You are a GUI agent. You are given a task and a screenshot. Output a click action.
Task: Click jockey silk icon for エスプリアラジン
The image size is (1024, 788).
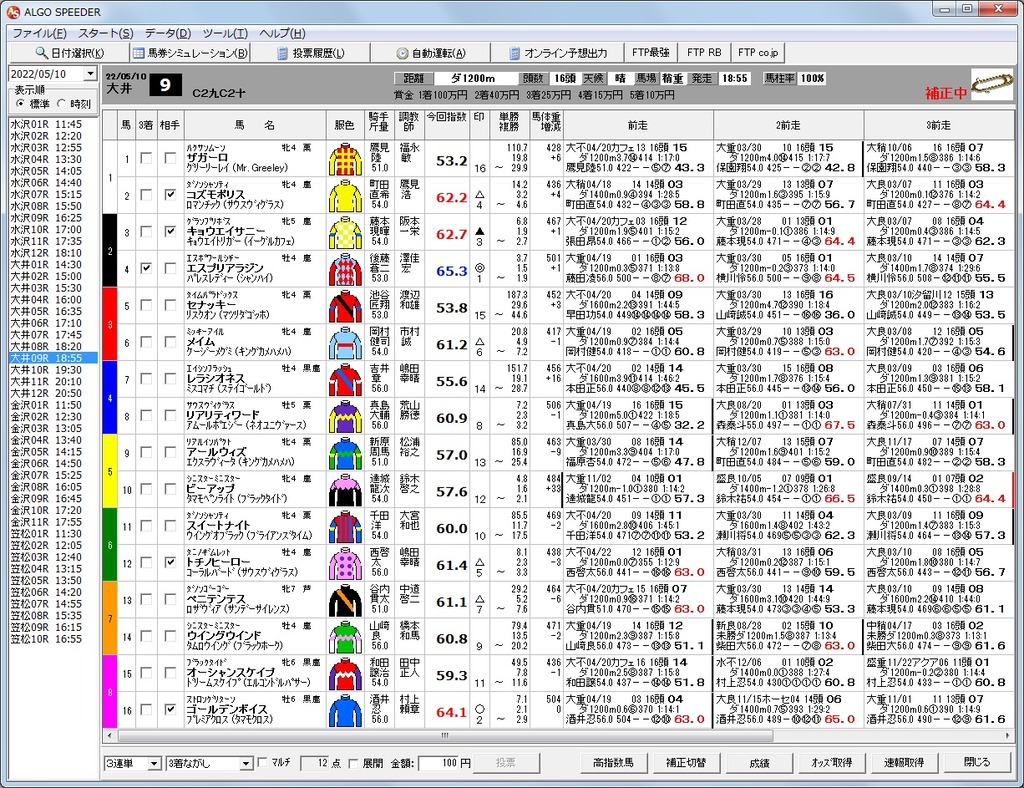tap(345, 269)
